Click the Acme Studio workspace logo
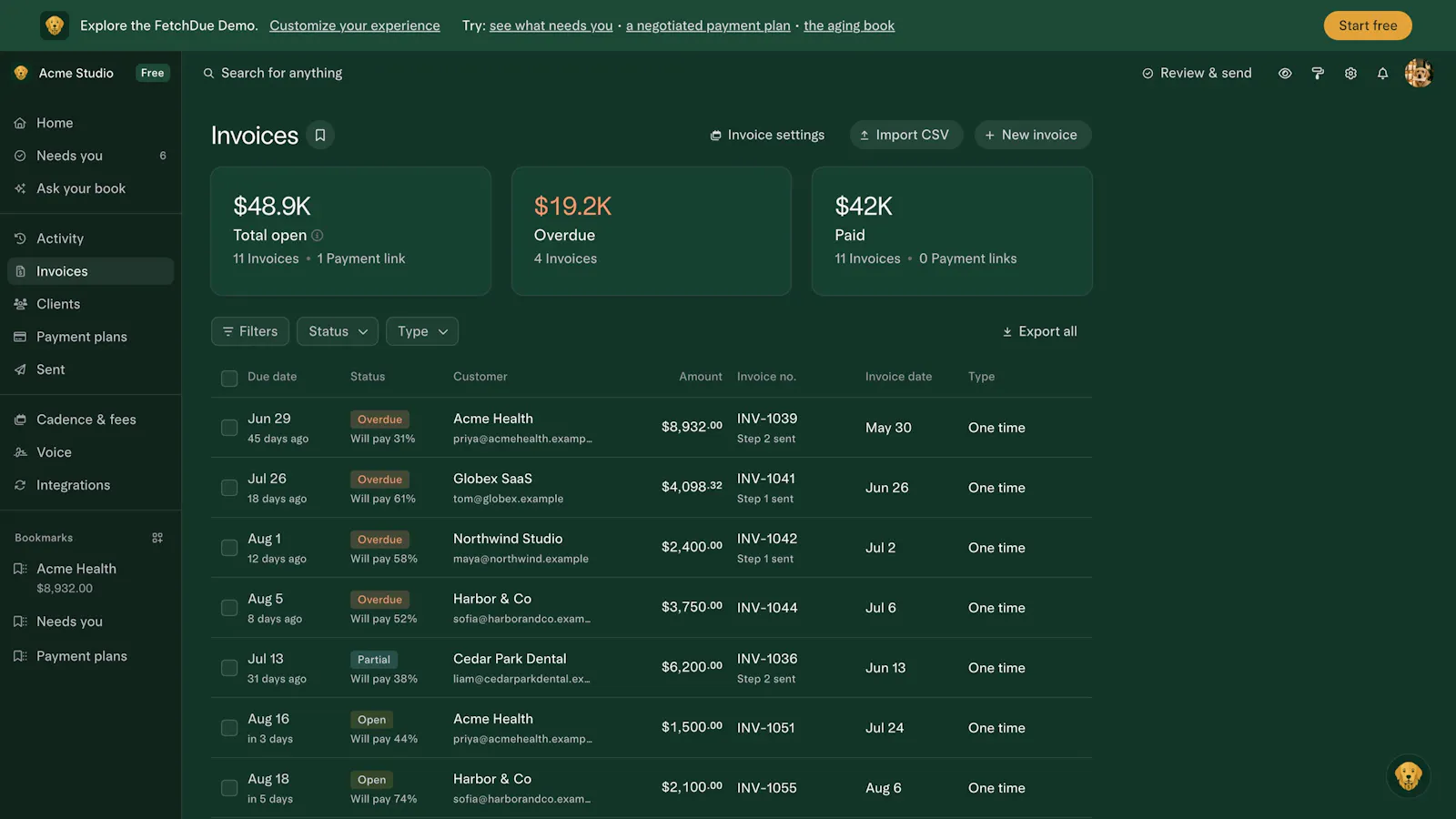 (21, 73)
